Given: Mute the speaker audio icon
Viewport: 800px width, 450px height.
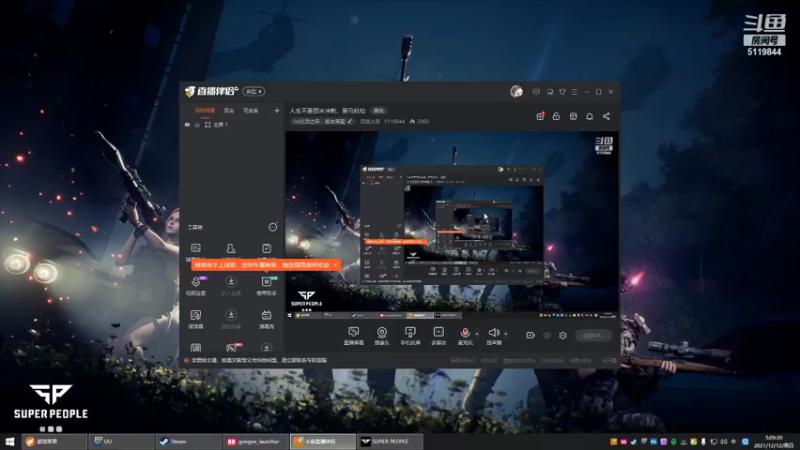Looking at the screenshot, I should pos(493,333).
